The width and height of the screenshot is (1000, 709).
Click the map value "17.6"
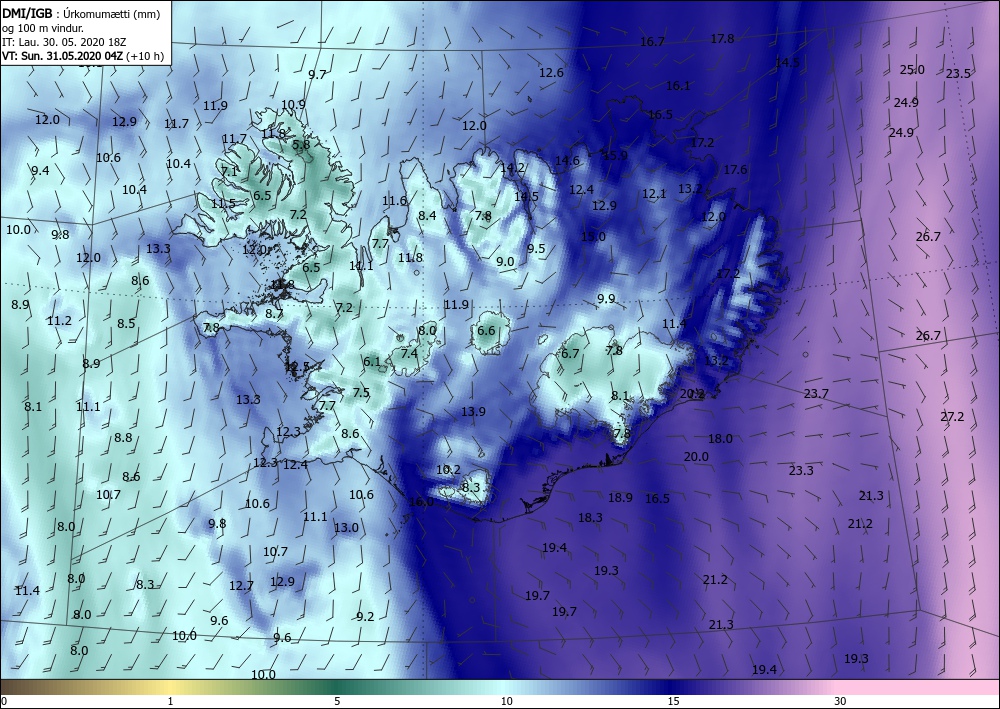[735, 170]
